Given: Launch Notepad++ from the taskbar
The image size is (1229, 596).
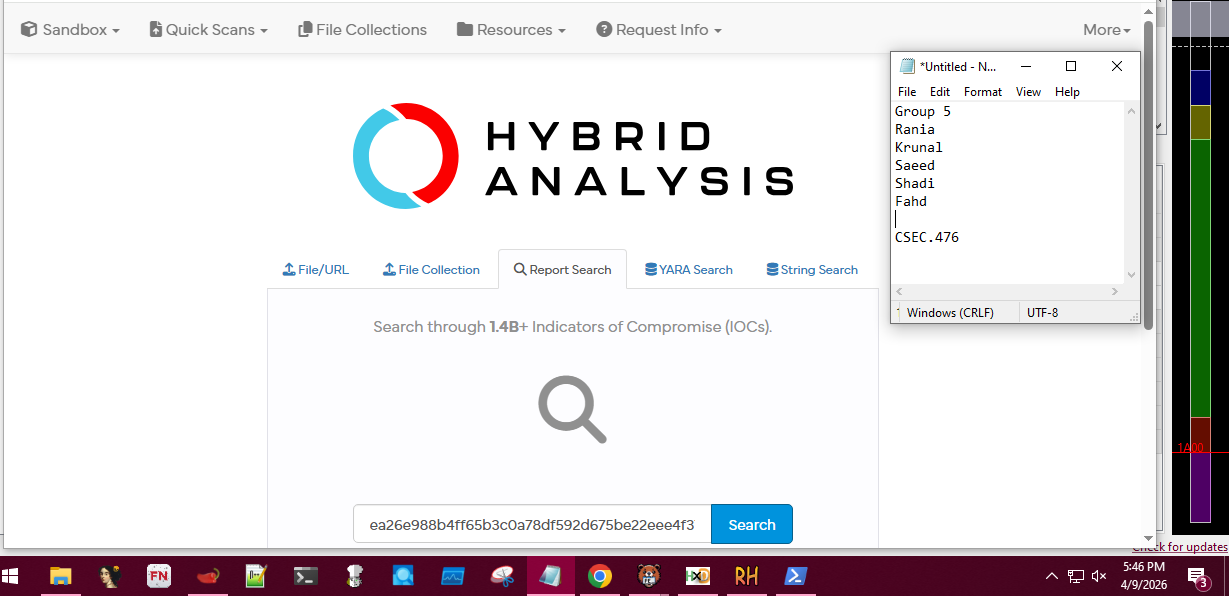Looking at the screenshot, I should point(257,576).
